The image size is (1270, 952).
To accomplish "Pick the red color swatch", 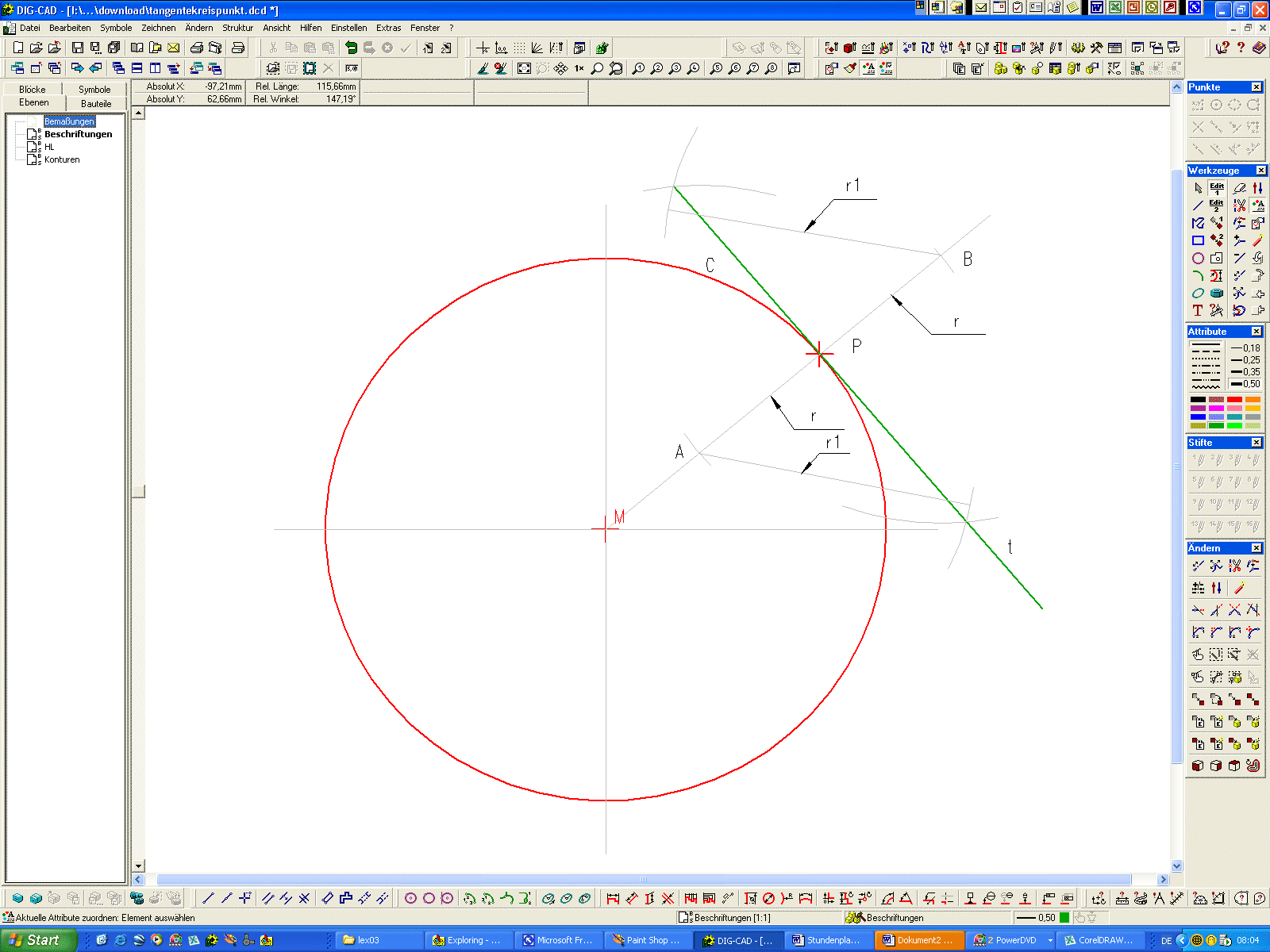I will (1234, 399).
